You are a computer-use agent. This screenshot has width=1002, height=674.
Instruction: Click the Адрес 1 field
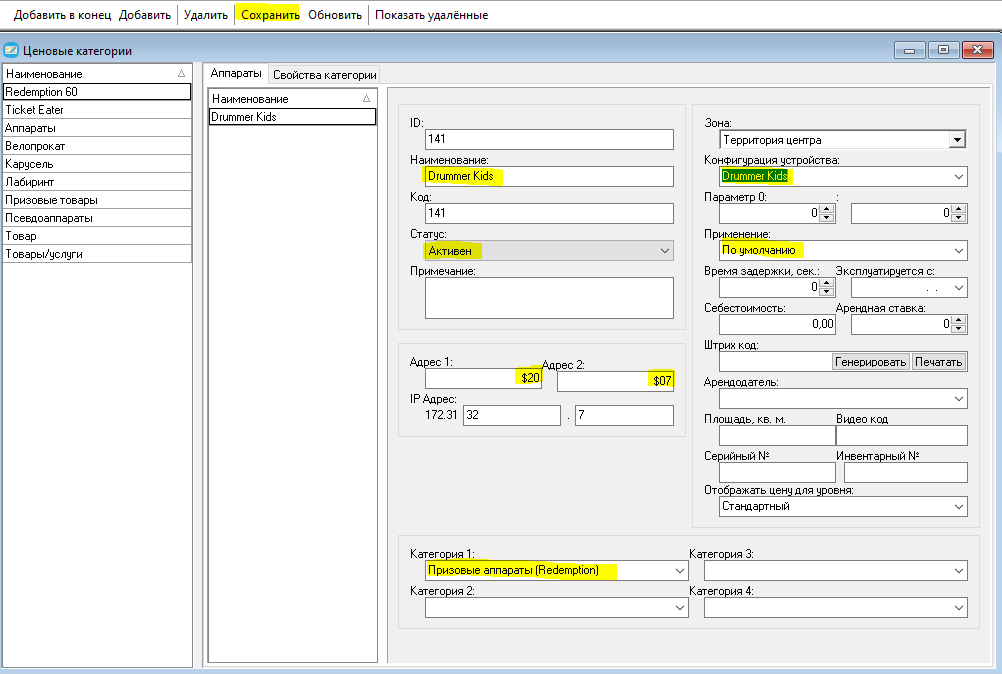click(x=483, y=378)
